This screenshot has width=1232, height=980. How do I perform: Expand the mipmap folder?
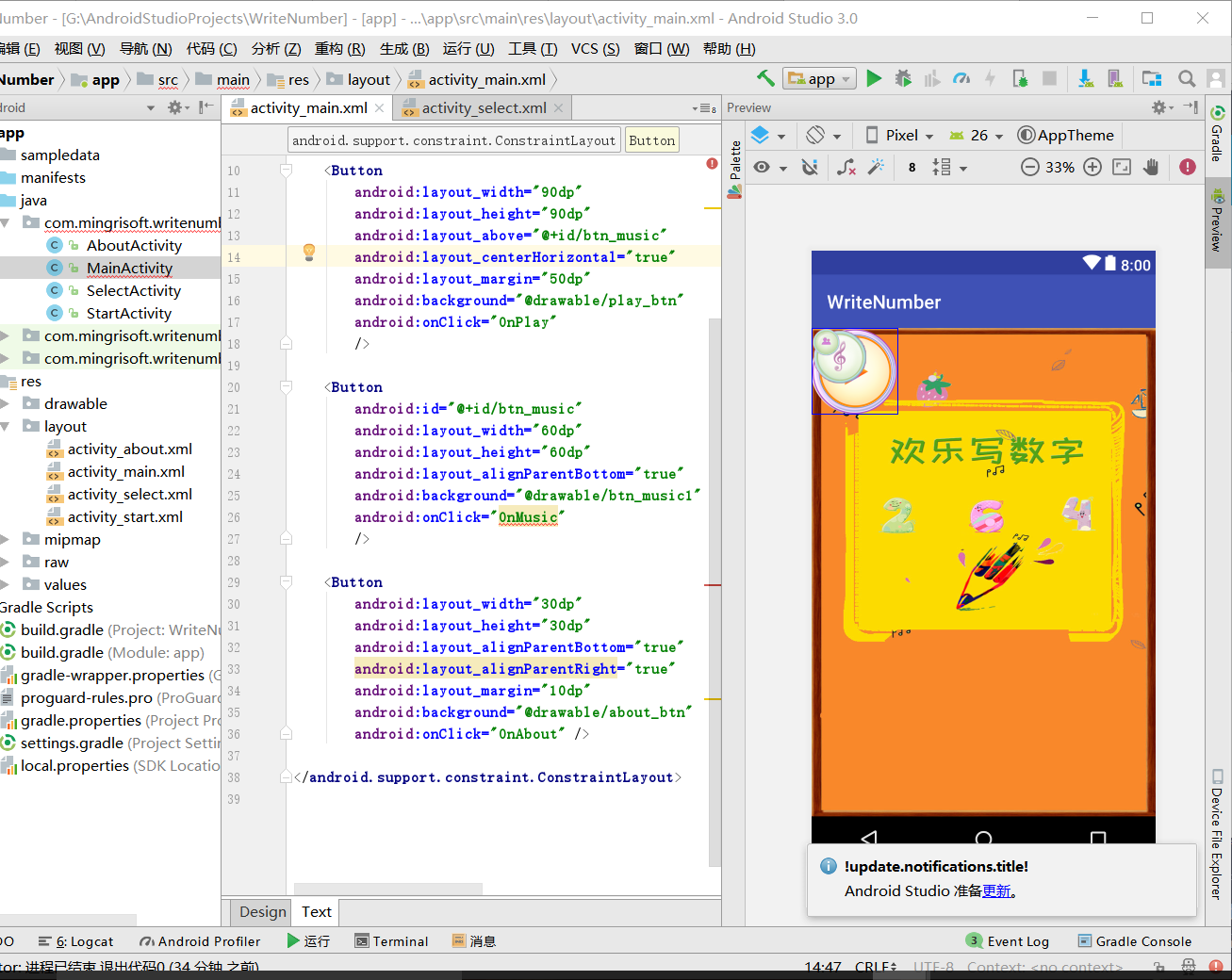click(5, 539)
